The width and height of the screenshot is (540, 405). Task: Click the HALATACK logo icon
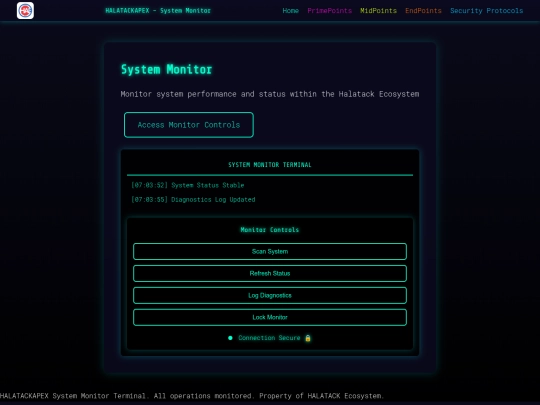click(25, 10)
